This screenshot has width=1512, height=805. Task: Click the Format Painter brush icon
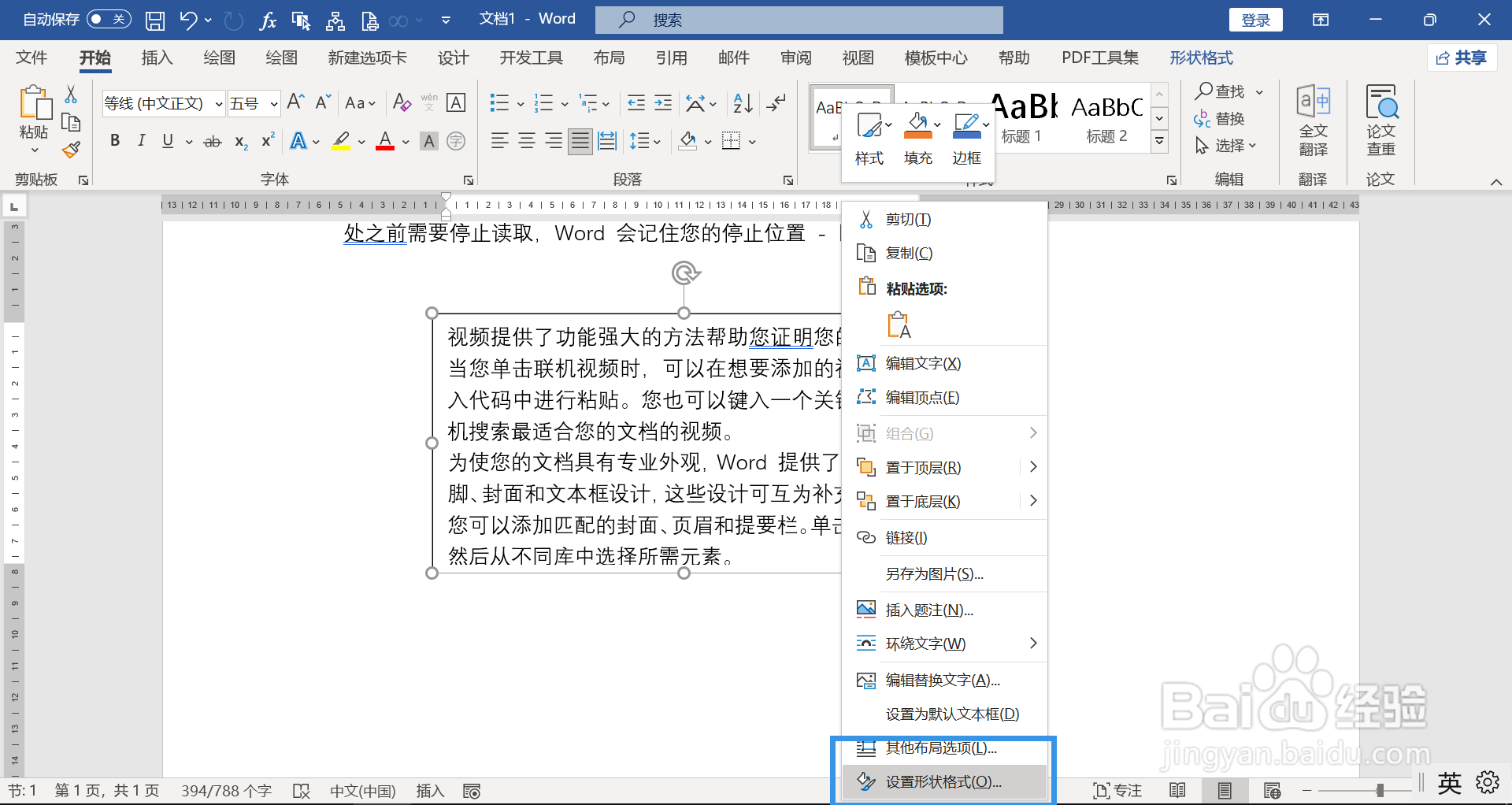[72, 150]
